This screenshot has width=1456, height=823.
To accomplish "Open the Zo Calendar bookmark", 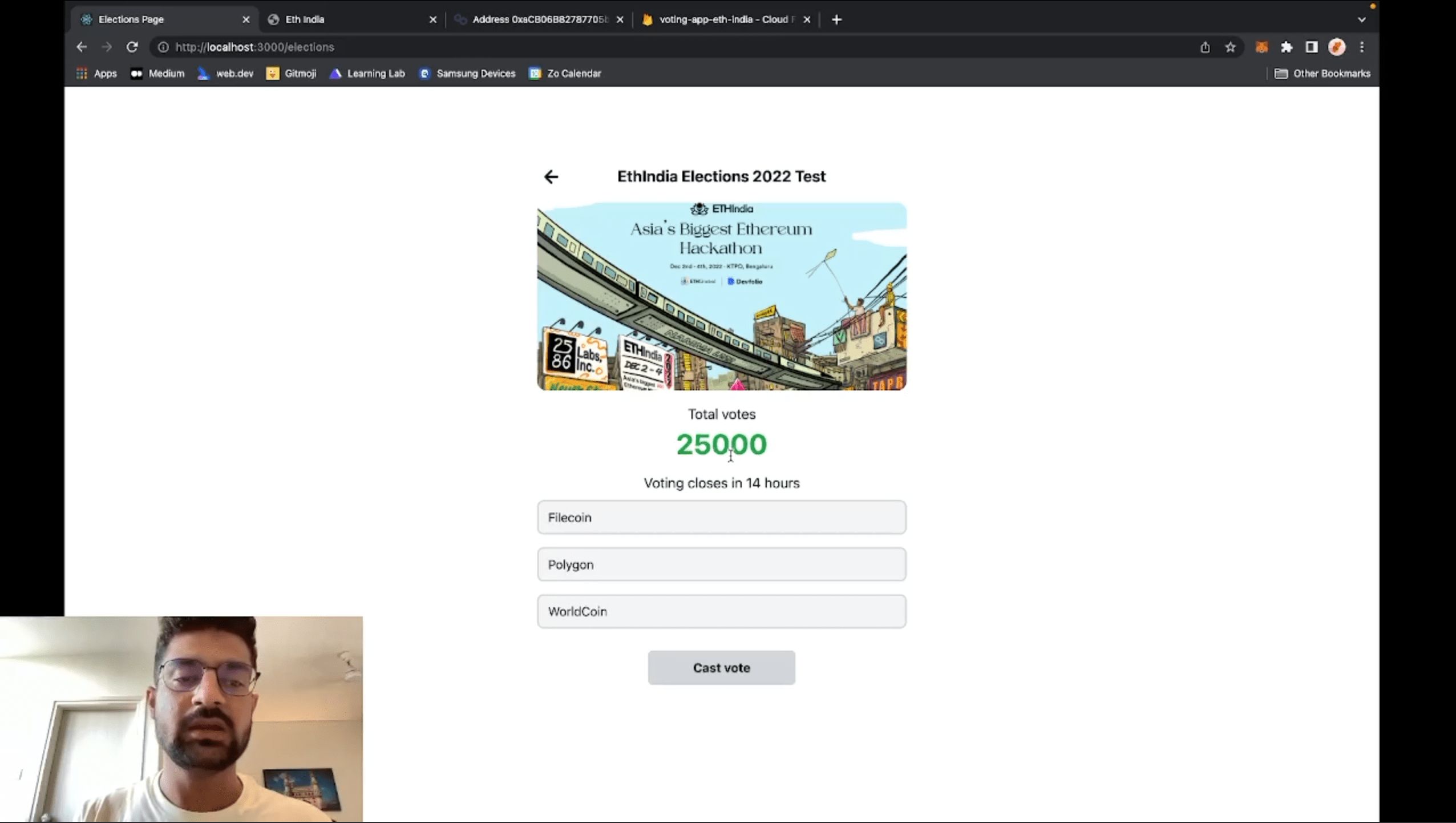I will click(x=565, y=74).
